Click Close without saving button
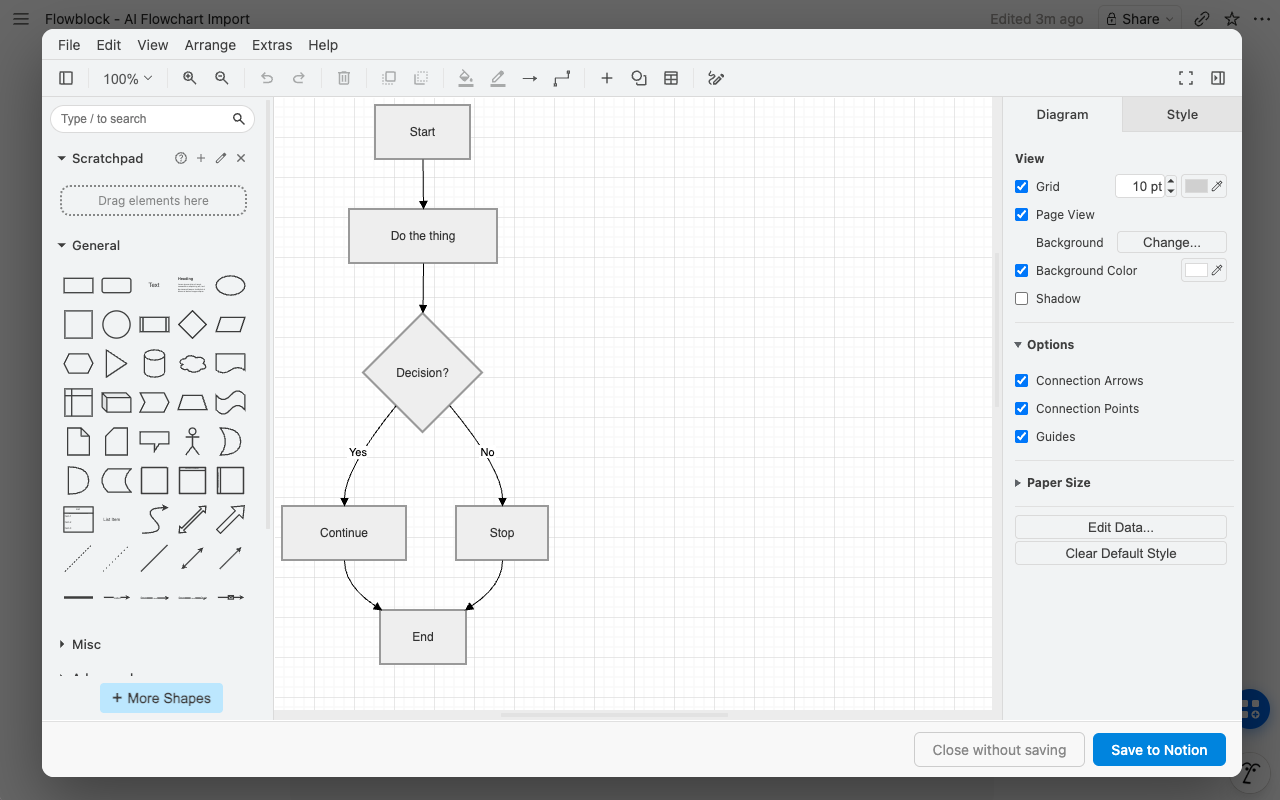 (x=999, y=750)
